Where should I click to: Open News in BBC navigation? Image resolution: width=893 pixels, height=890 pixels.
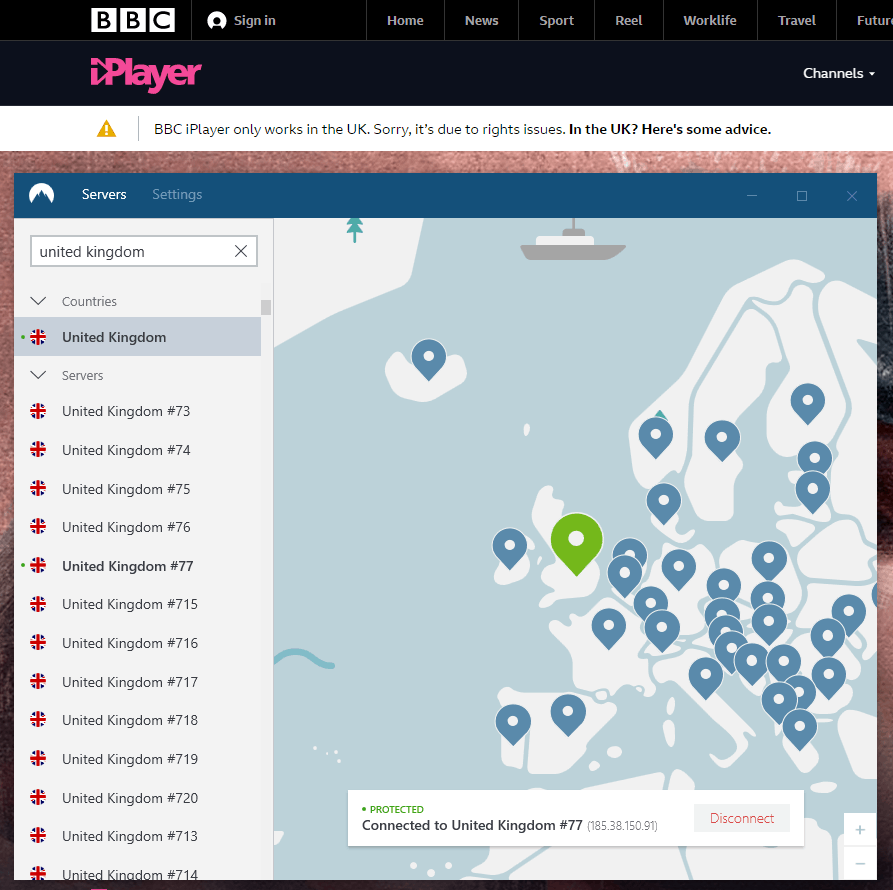click(x=481, y=20)
